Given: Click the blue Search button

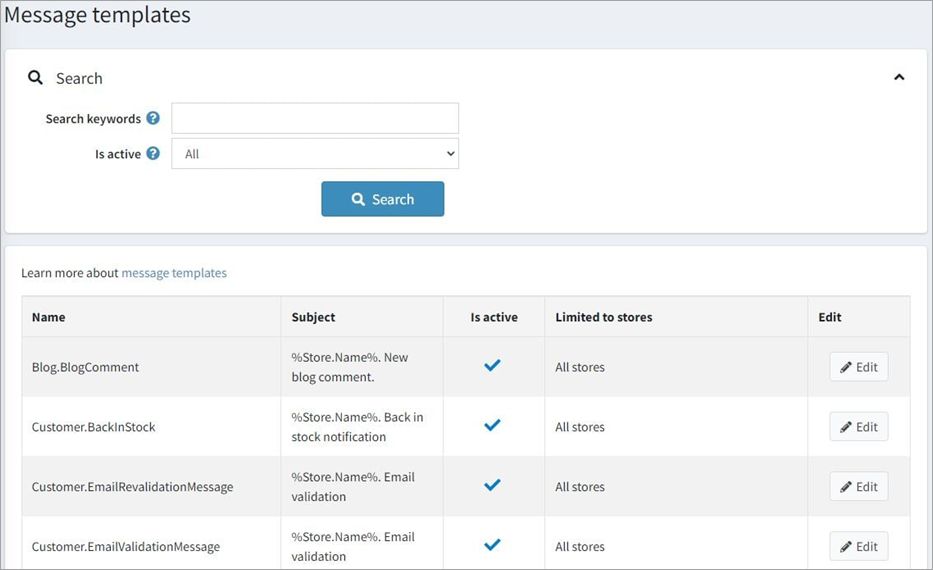Looking at the screenshot, I should [382, 199].
